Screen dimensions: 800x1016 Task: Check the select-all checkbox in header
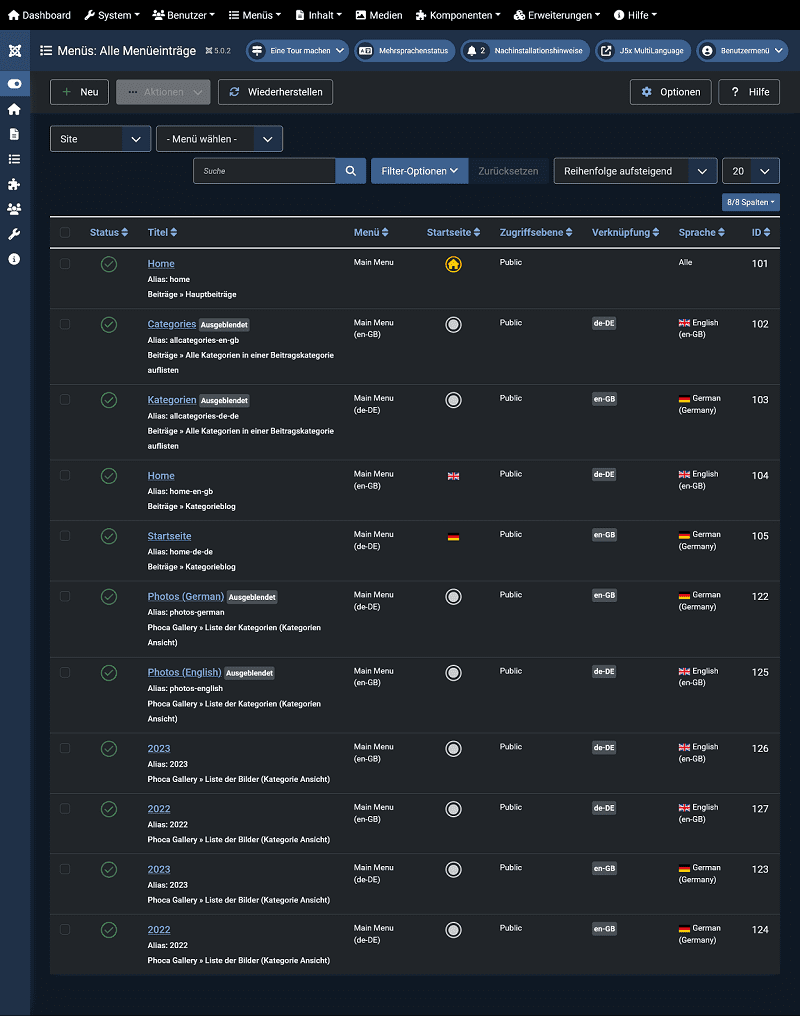pyautogui.click(x=65, y=233)
